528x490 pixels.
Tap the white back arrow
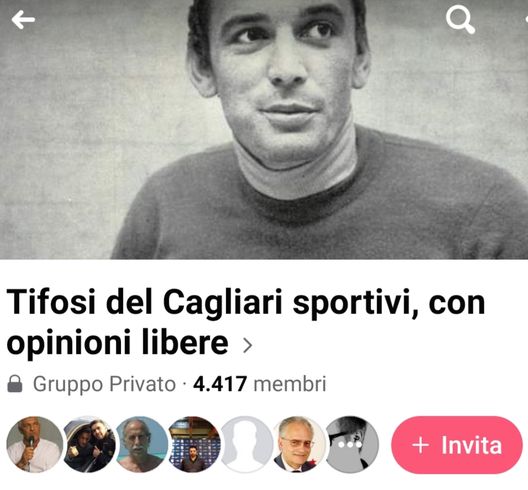(23, 20)
